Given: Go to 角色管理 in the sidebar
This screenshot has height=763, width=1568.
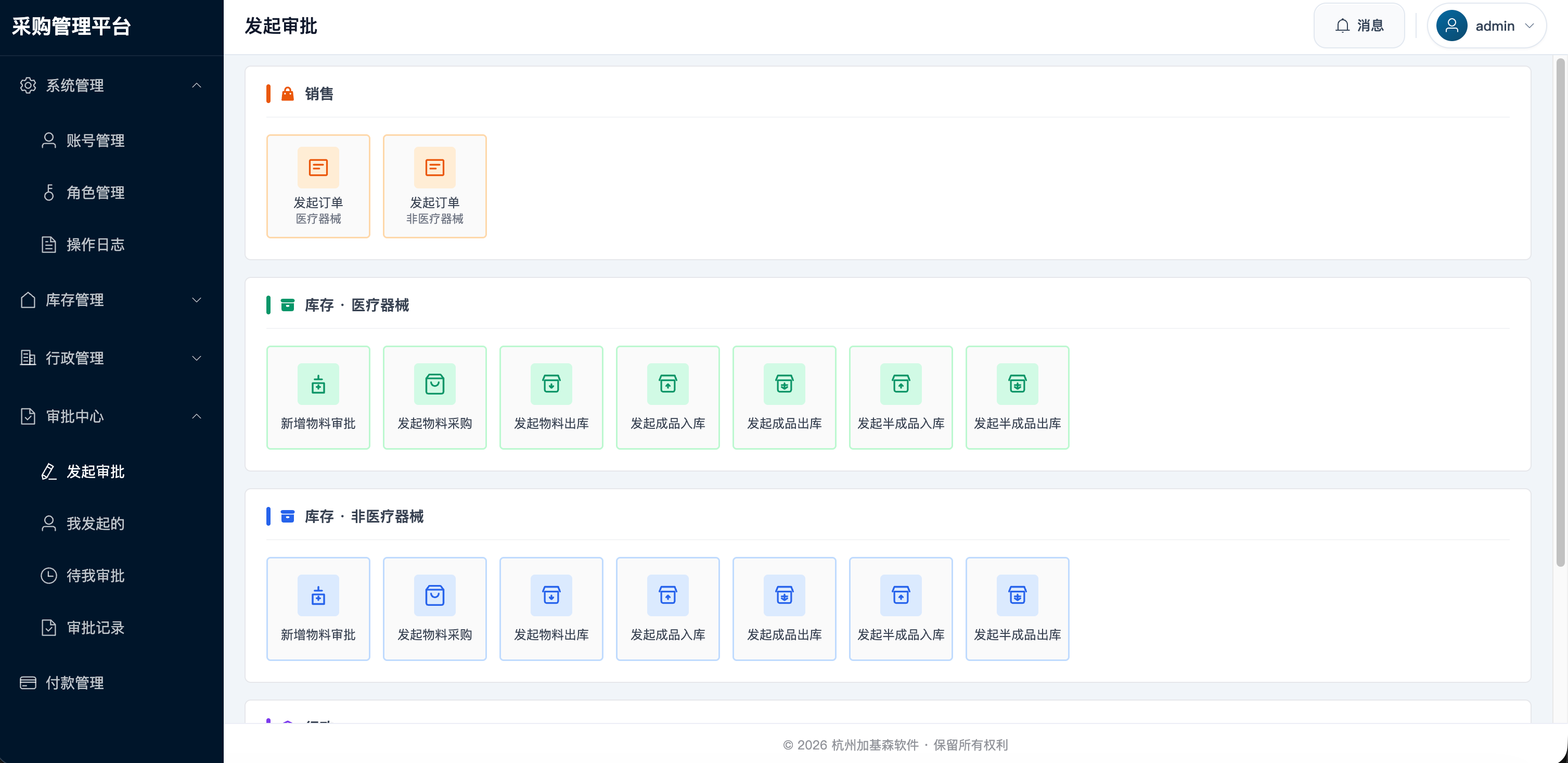Looking at the screenshot, I should [112, 193].
